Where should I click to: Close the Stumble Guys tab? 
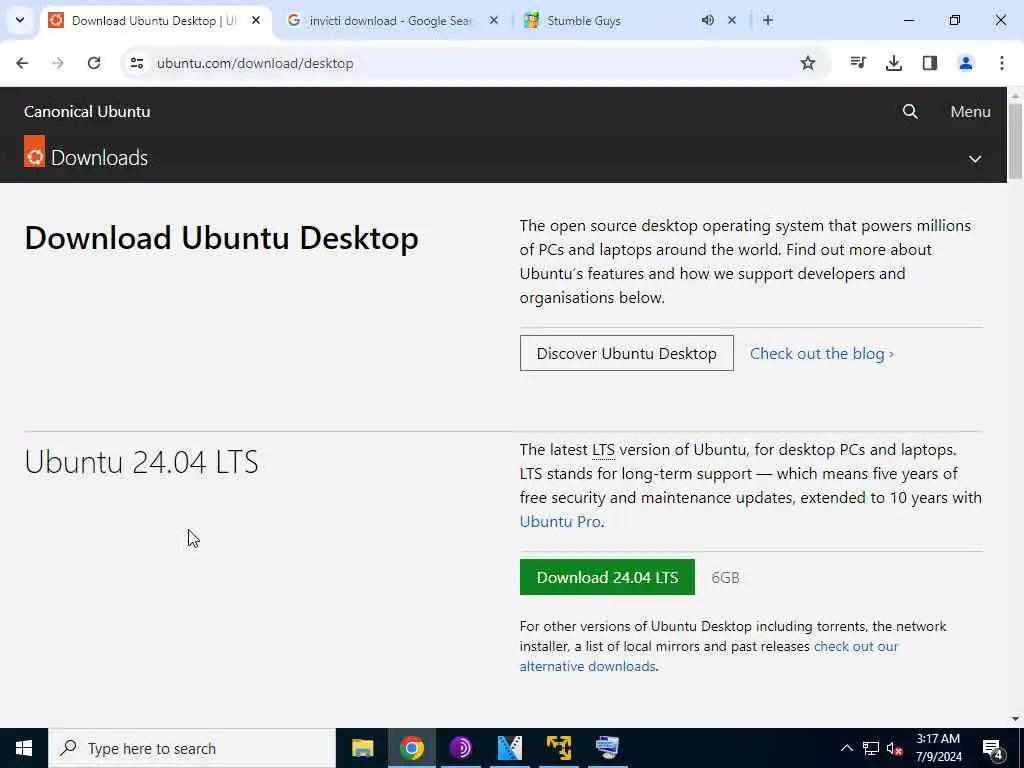click(732, 20)
